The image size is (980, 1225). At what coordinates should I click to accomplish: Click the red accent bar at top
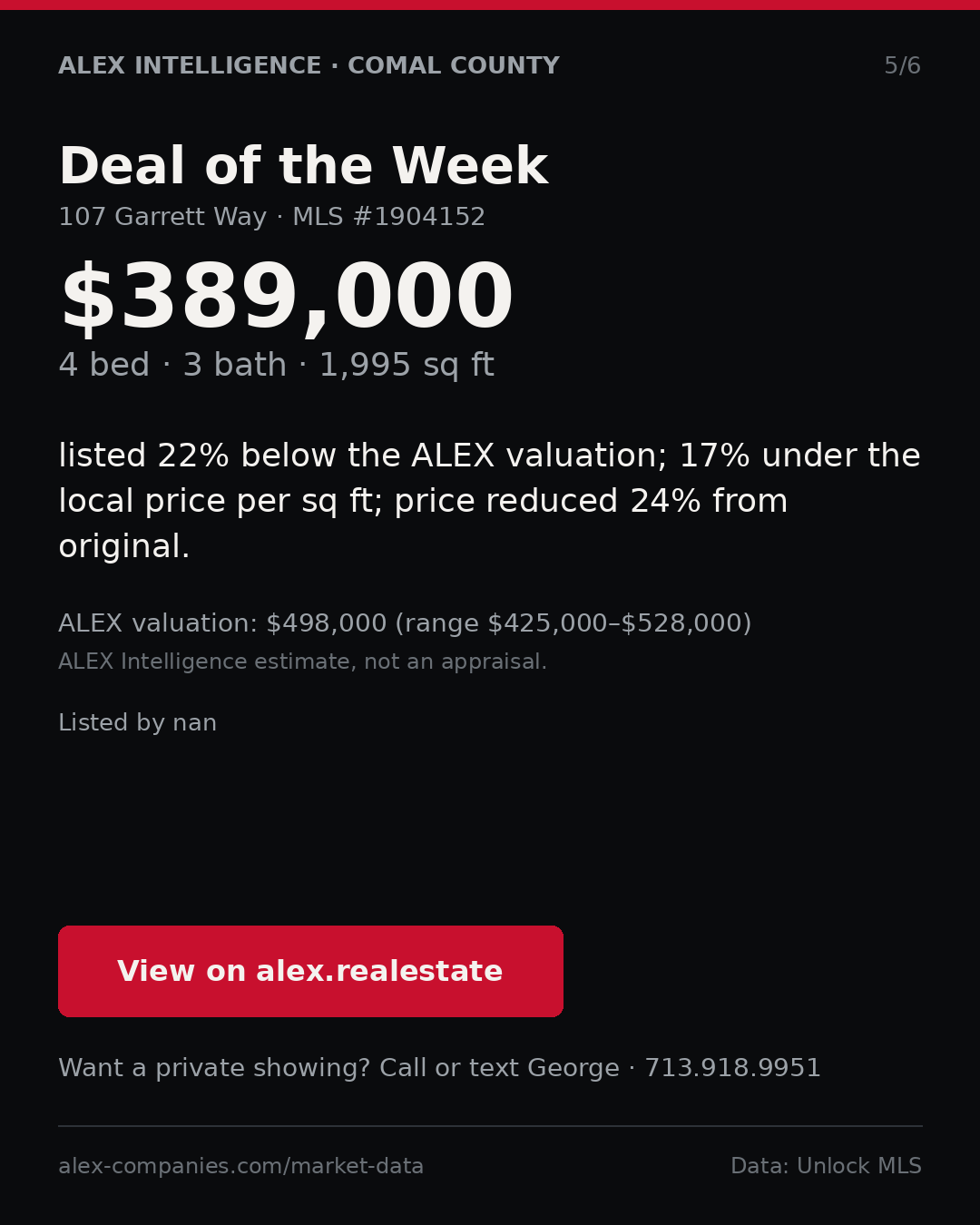(x=490, y=5)
